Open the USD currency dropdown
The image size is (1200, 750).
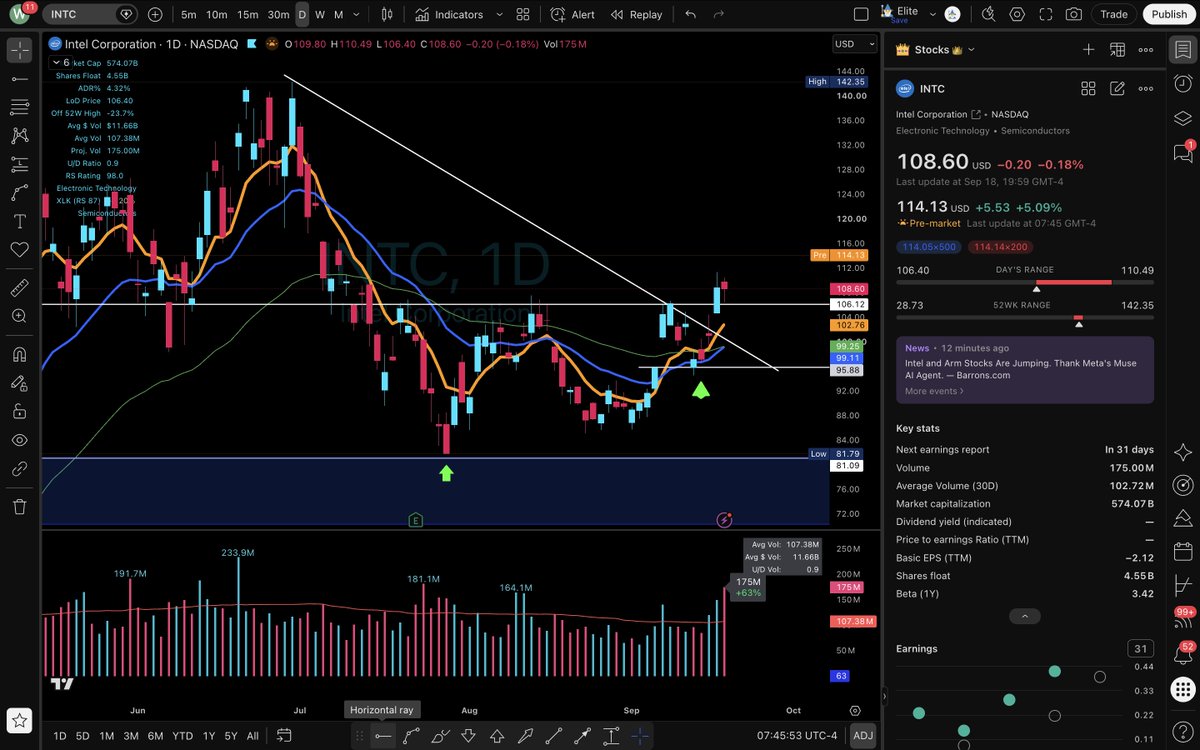(x=856, y=44)
